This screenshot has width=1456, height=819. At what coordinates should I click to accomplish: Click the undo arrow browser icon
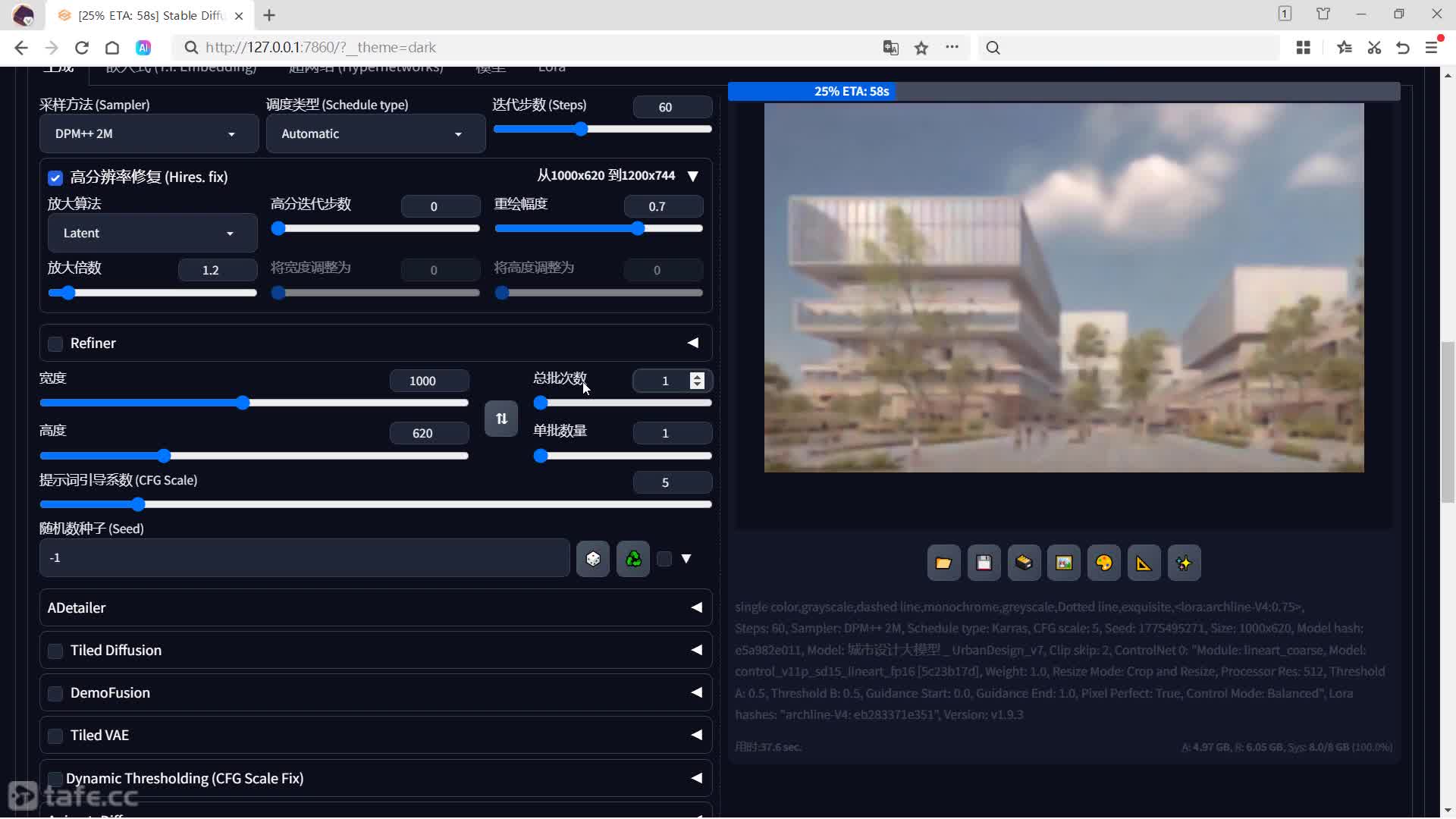(x=1403, y=48)
